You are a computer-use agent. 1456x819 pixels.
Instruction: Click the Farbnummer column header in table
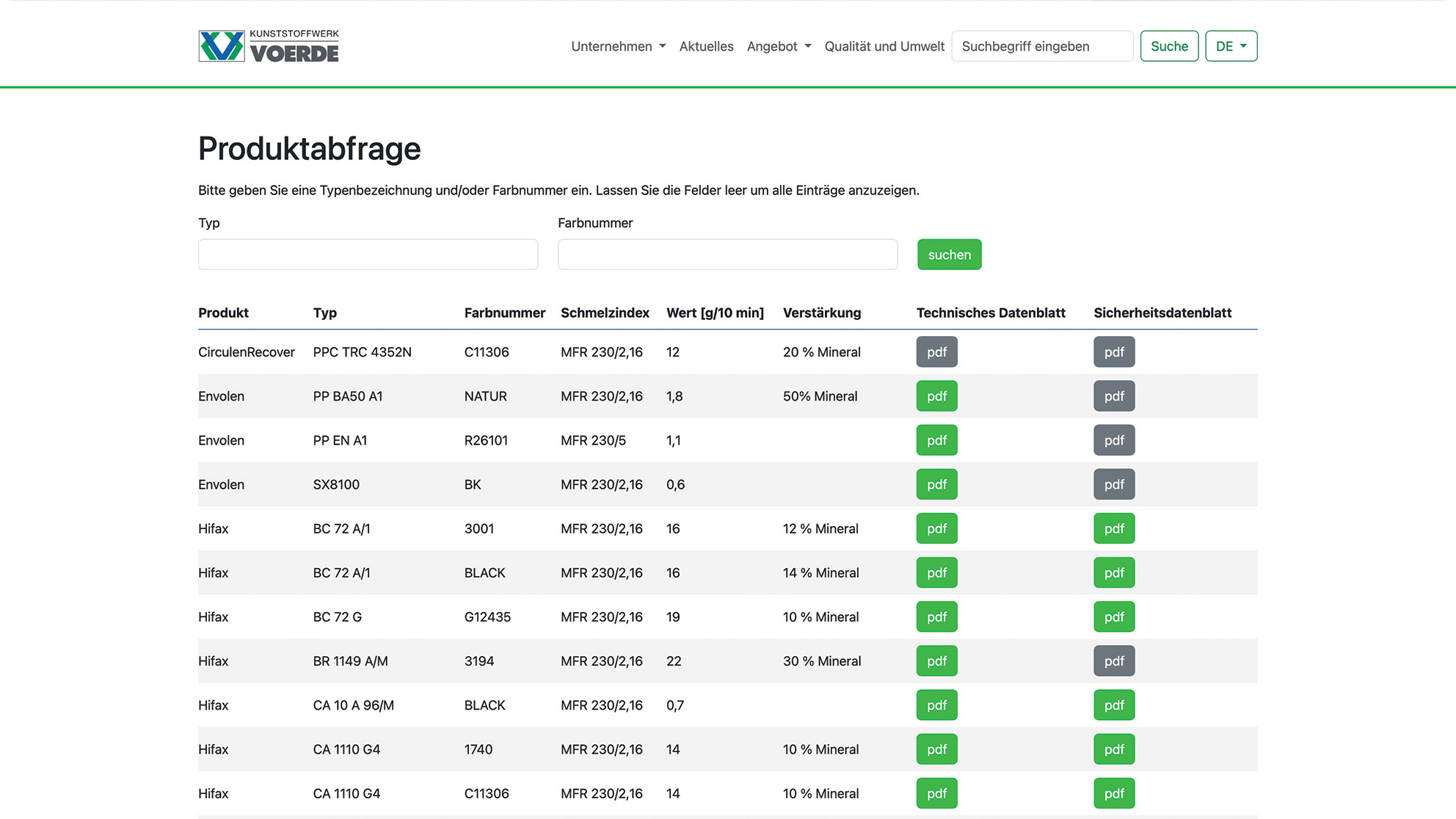click(505, 313)
